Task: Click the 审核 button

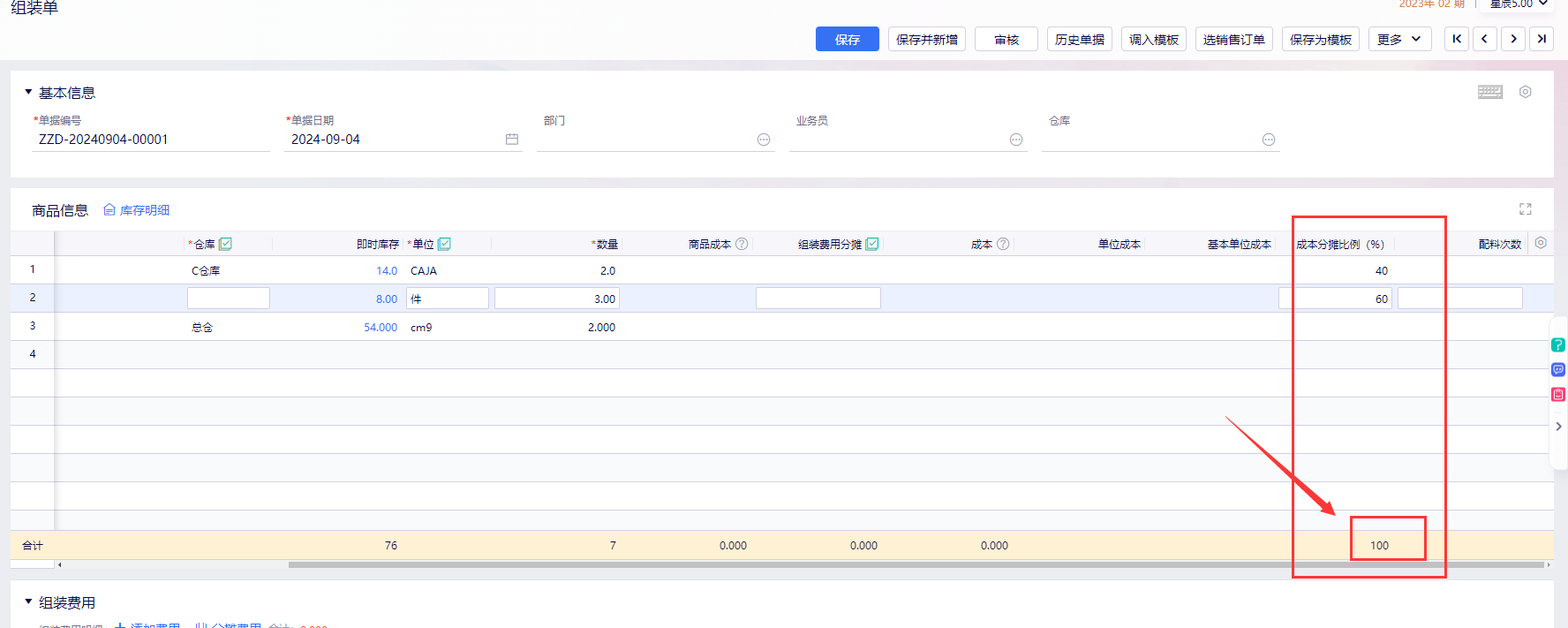Action: (x=1006, y=39)
